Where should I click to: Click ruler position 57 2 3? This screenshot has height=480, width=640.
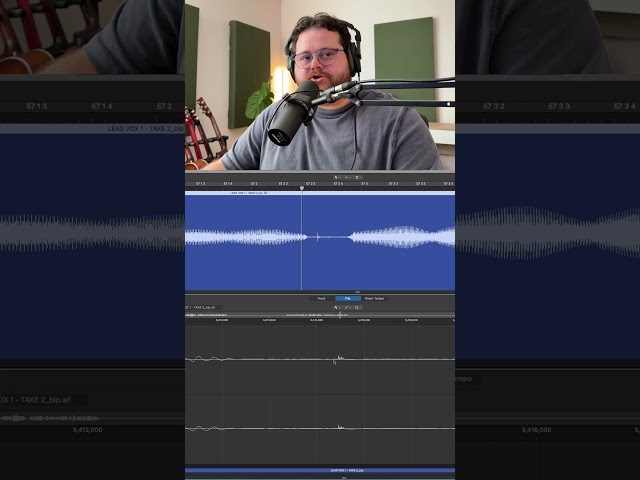point(311,184)
